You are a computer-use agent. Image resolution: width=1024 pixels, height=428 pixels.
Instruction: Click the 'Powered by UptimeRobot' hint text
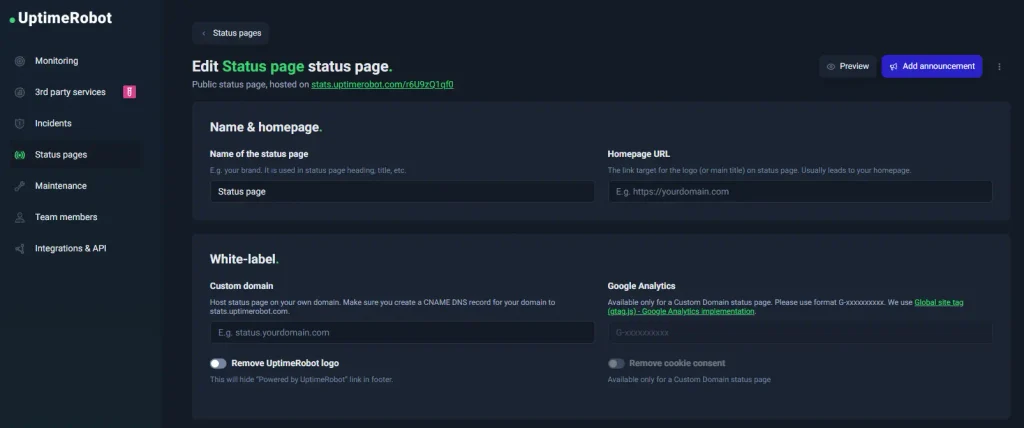(x=301, y=380)
